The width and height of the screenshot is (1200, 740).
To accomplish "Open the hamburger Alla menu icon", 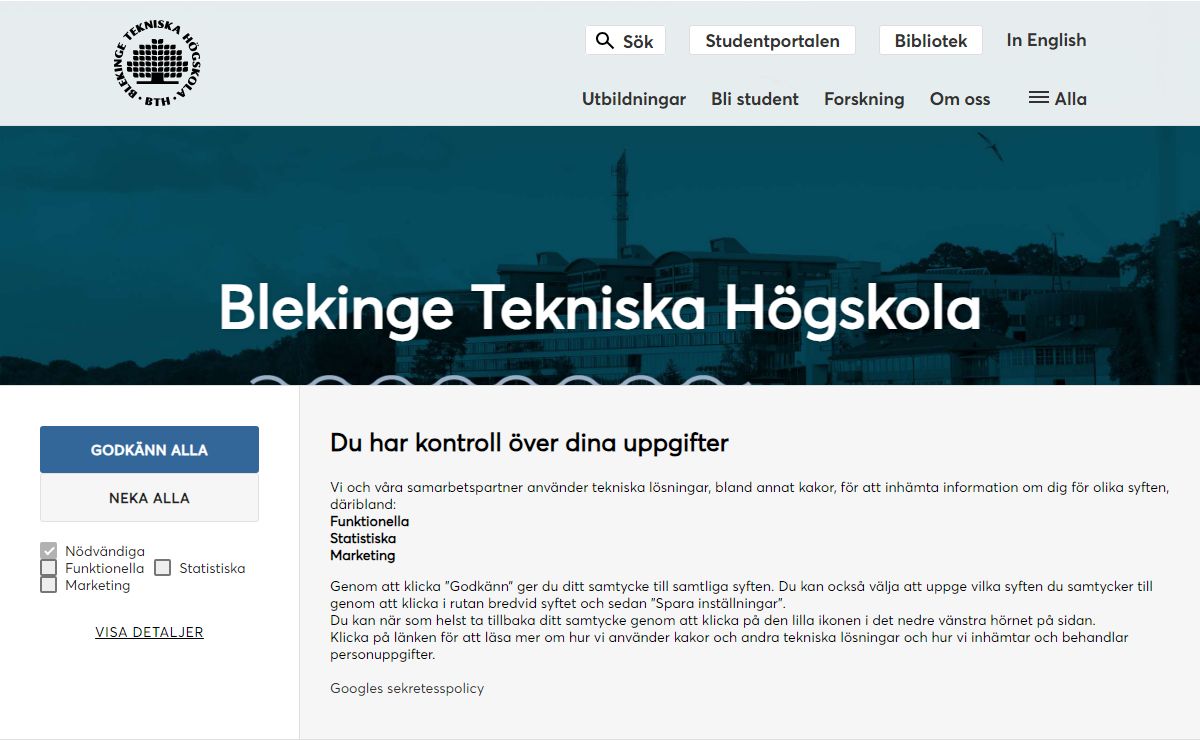I will [x=1039, y=98].
